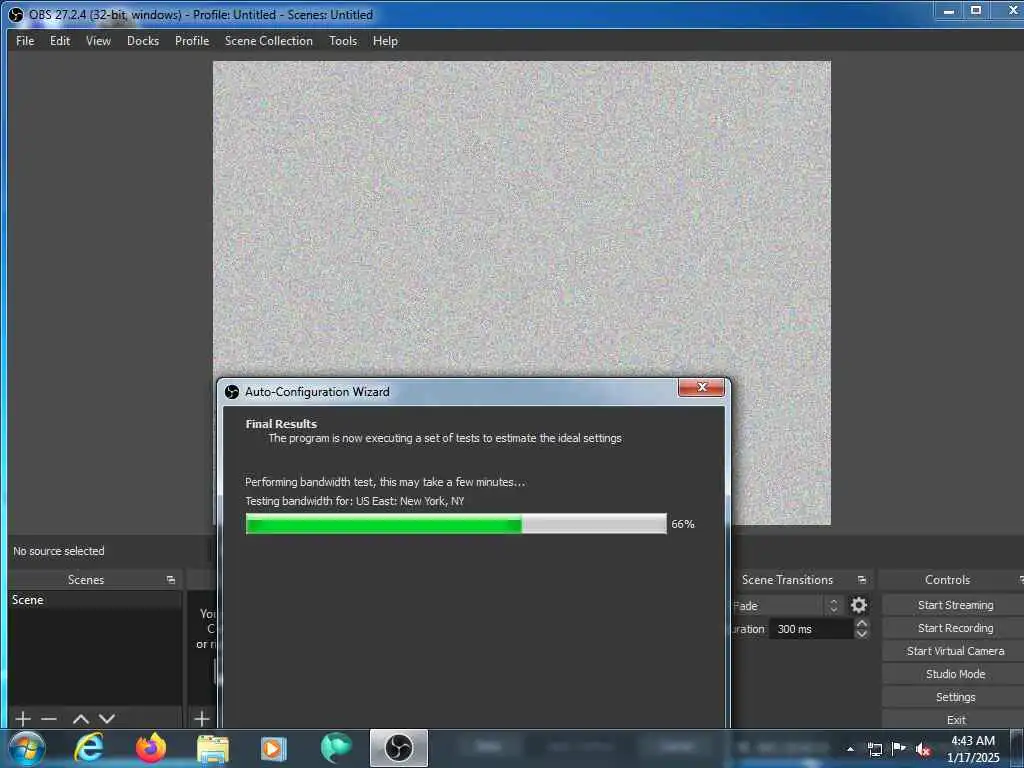
Task: Open transition properties gear icon
Action: pos(859,605)
